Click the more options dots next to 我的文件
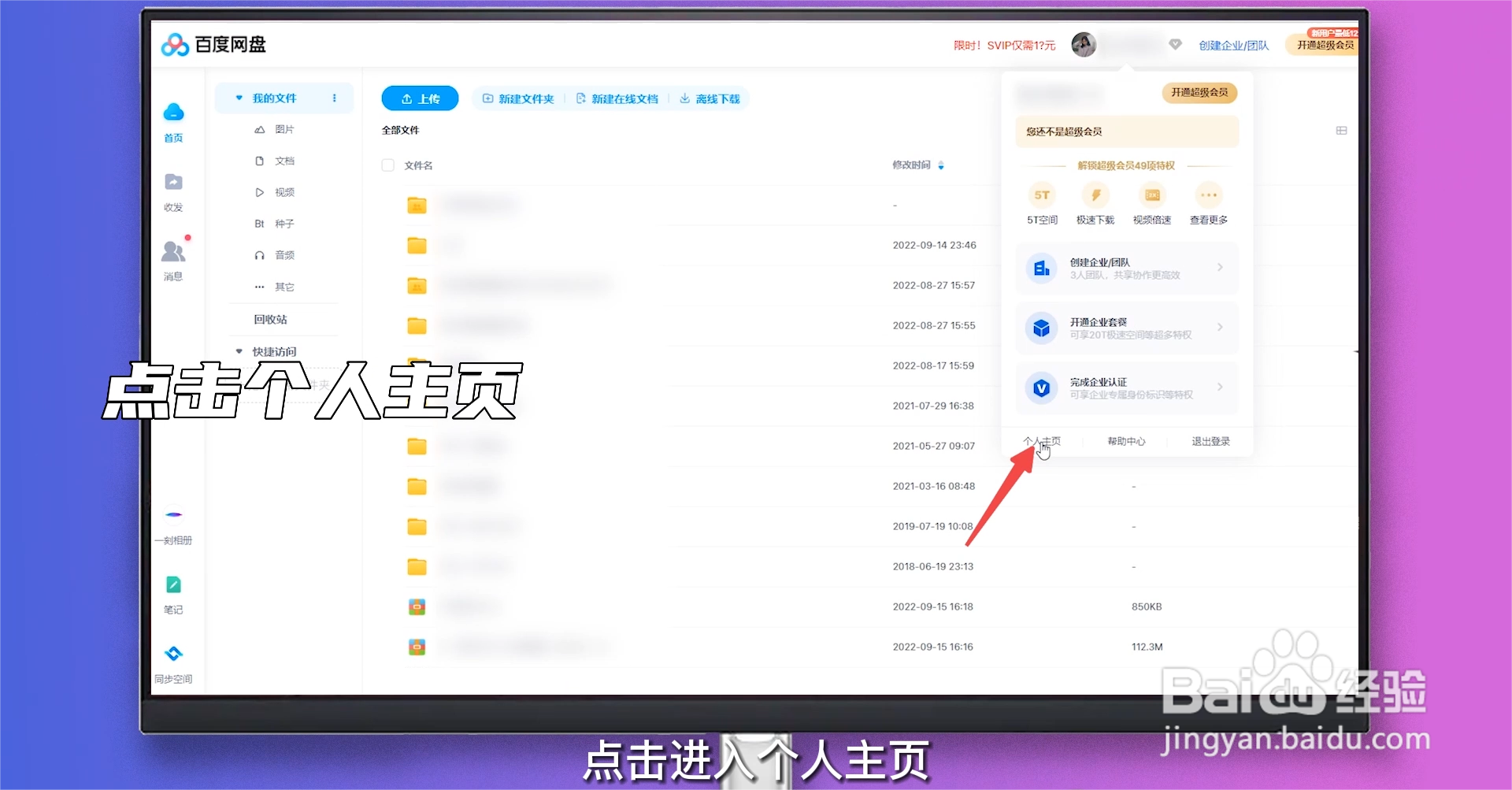 point(335,98)
